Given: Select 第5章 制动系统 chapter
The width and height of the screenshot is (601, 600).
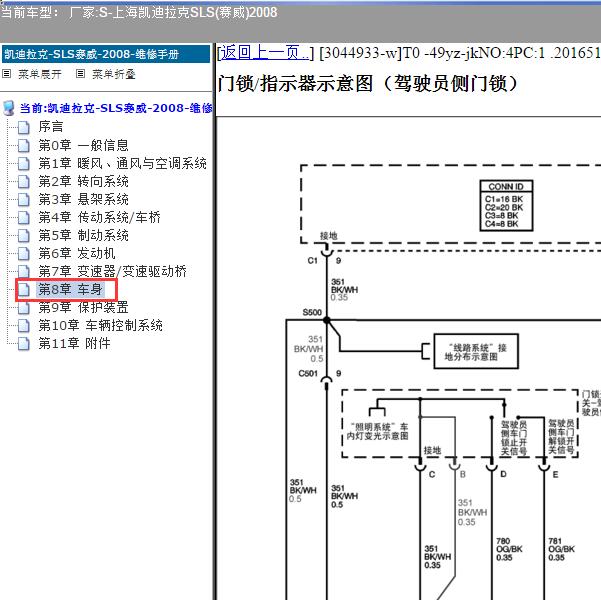Looking at the screenshot, I should point(83,235).
